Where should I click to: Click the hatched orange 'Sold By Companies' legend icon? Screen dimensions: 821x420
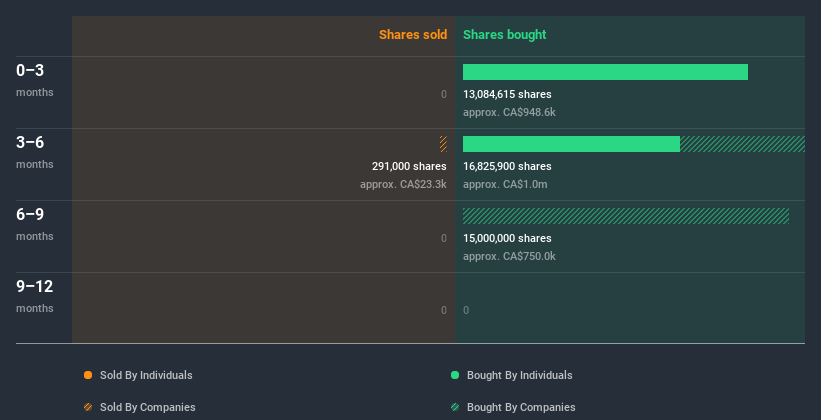tap(88, 407)
